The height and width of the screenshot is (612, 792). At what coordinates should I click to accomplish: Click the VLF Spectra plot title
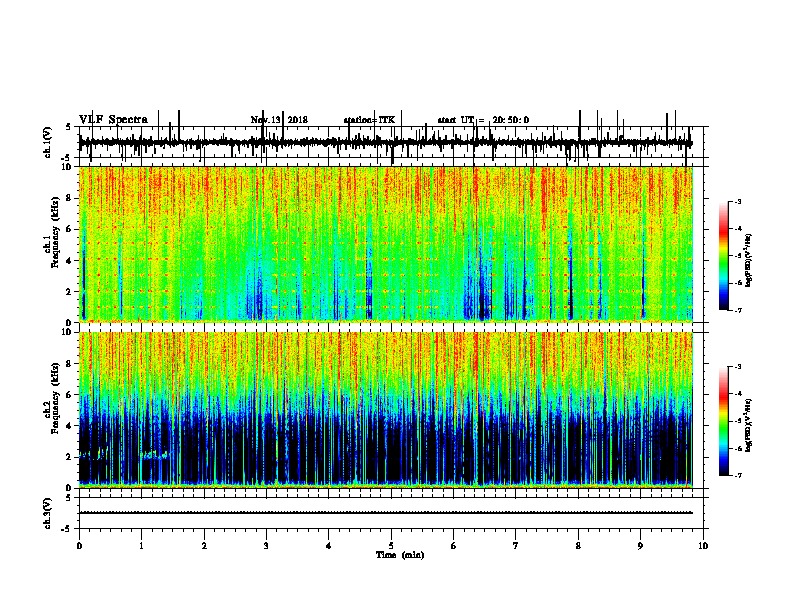point(113,120)
